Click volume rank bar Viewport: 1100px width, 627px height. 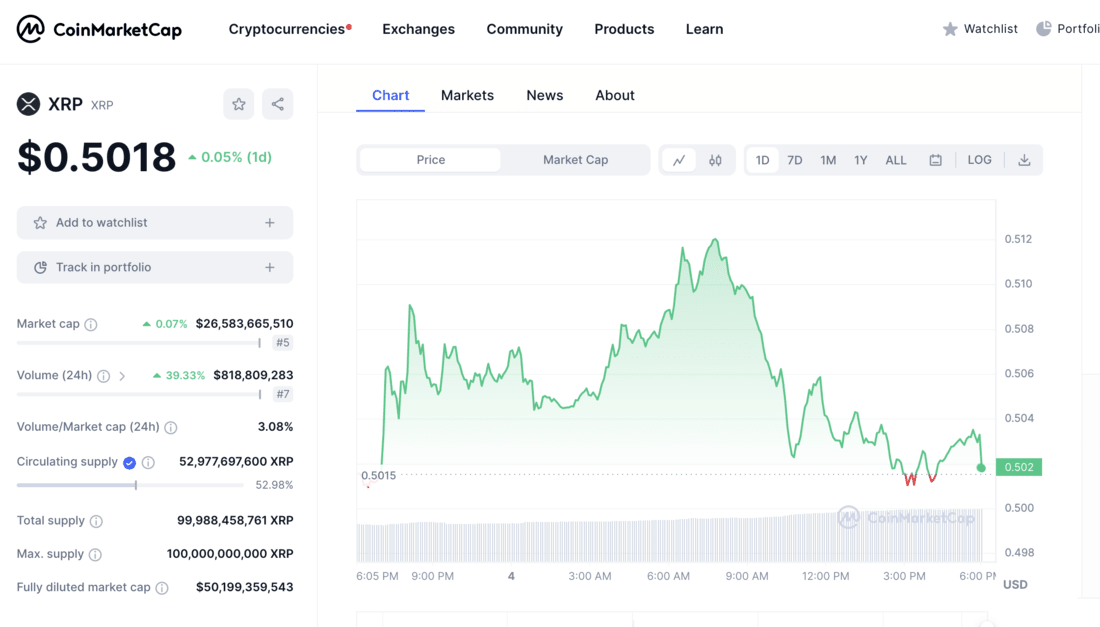coord(139,394)
